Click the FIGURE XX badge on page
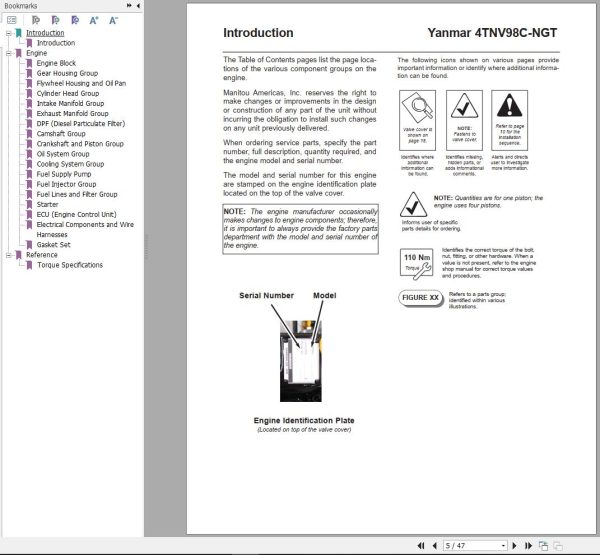This screenshot has width=600, height=555. [420, 298]
